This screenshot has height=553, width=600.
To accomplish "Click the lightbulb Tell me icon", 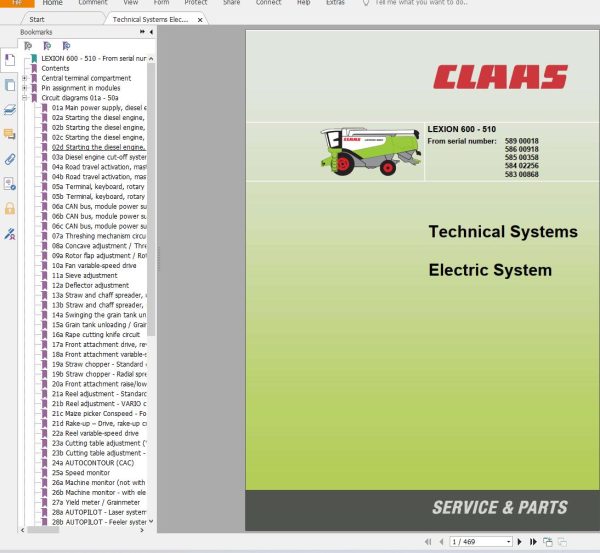I will 366,3.
